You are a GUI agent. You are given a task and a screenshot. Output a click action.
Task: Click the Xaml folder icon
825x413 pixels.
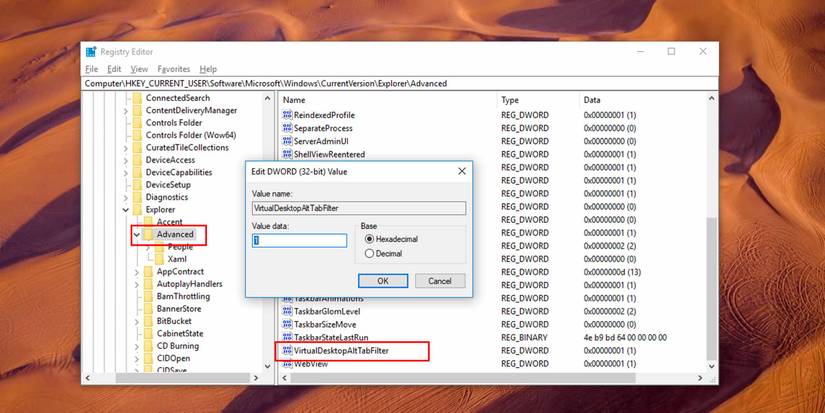coord(159,259)
